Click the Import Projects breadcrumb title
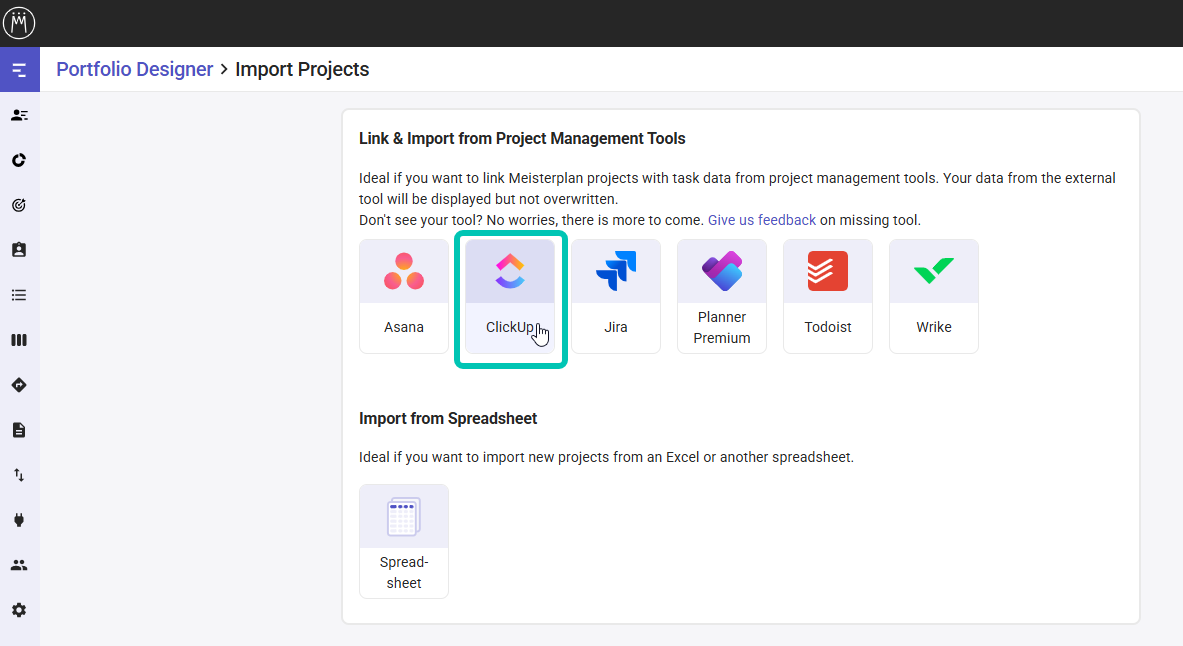This screenshot has width=1183, height=646. pyautogui.click(x=302, y=69)
